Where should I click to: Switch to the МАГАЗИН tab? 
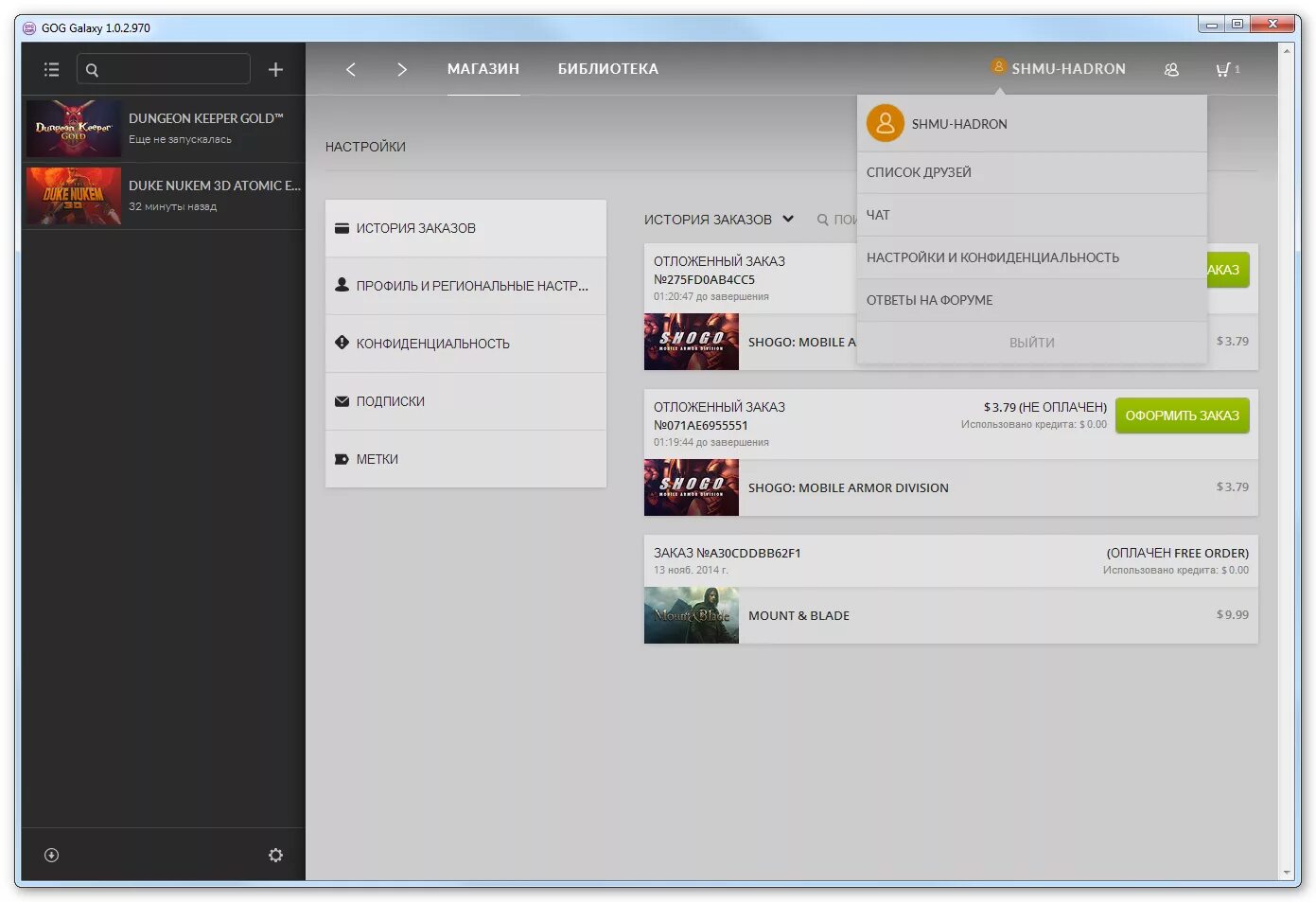[x=483, y=69]
